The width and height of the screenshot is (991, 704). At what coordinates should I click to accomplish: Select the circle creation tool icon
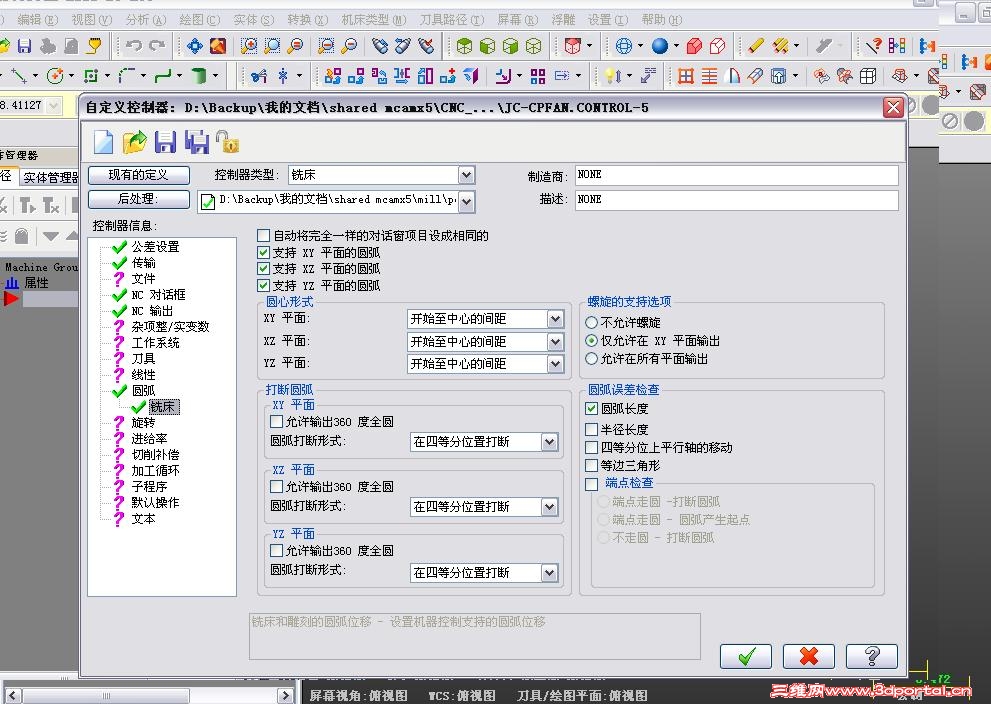click(55, 76)
